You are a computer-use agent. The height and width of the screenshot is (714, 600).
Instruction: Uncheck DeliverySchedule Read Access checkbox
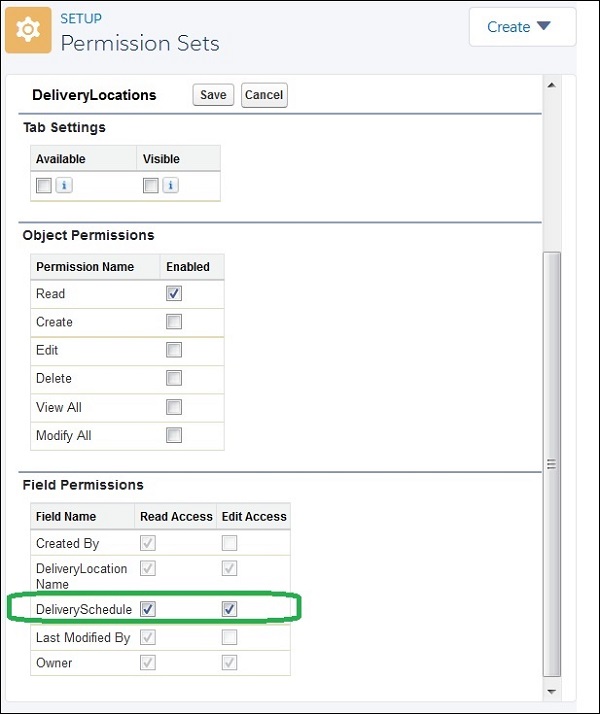(148, 608)
